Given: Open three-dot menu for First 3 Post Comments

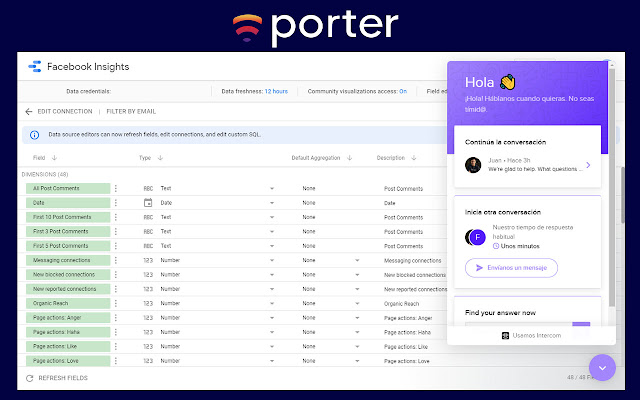Looking at the screenshot, I should (x=116, y=231).
